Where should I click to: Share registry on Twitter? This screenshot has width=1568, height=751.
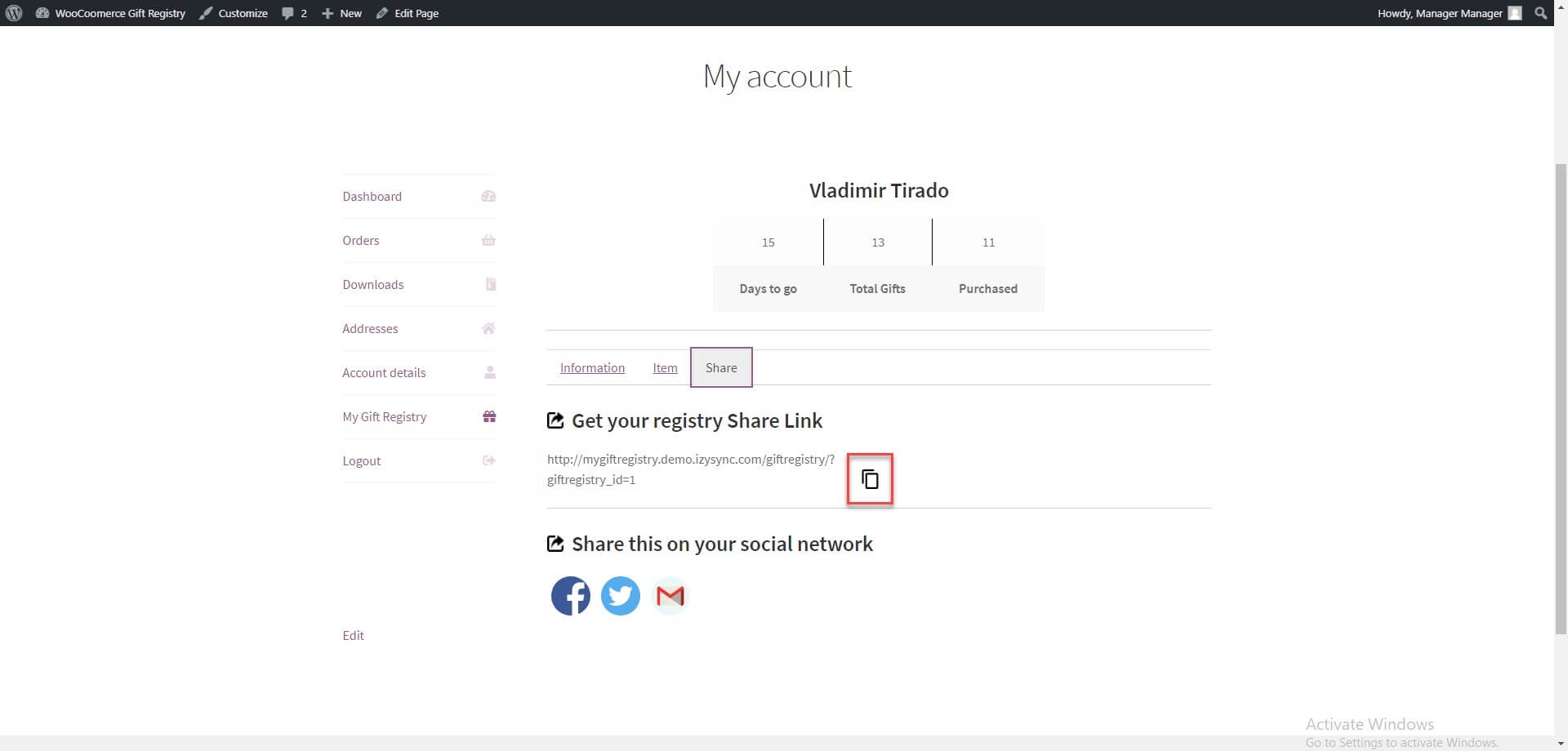pos(620,596)
